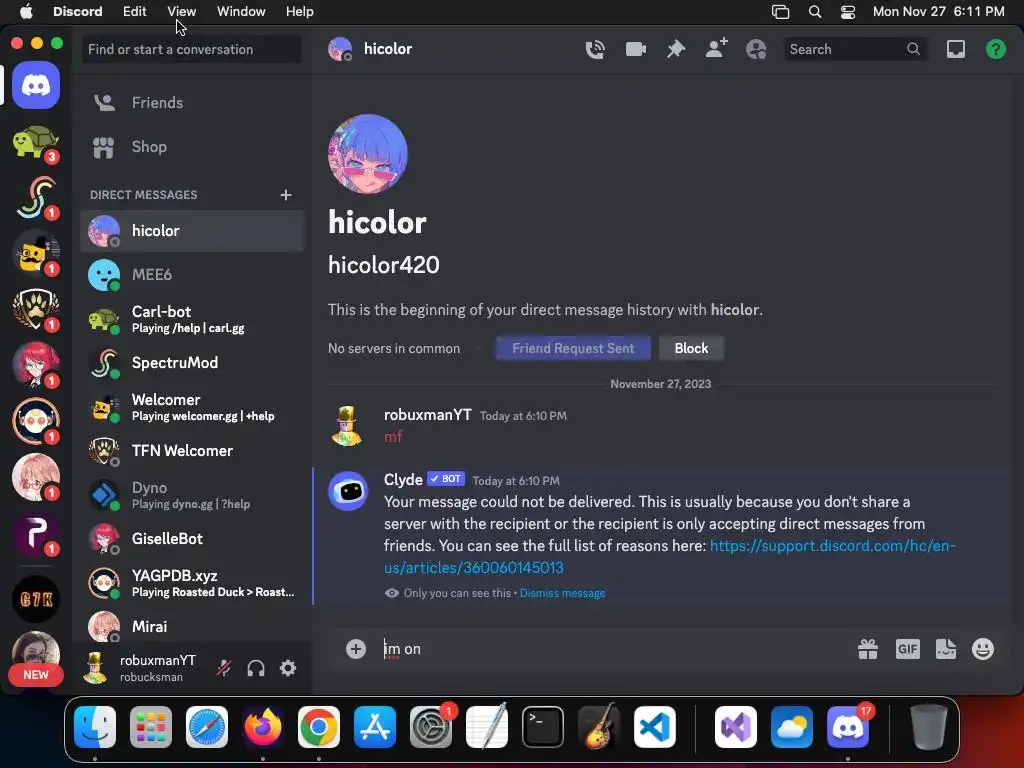1024x768 pixels.
Task: Show user profile panel icon
Action: pos(756,50)
